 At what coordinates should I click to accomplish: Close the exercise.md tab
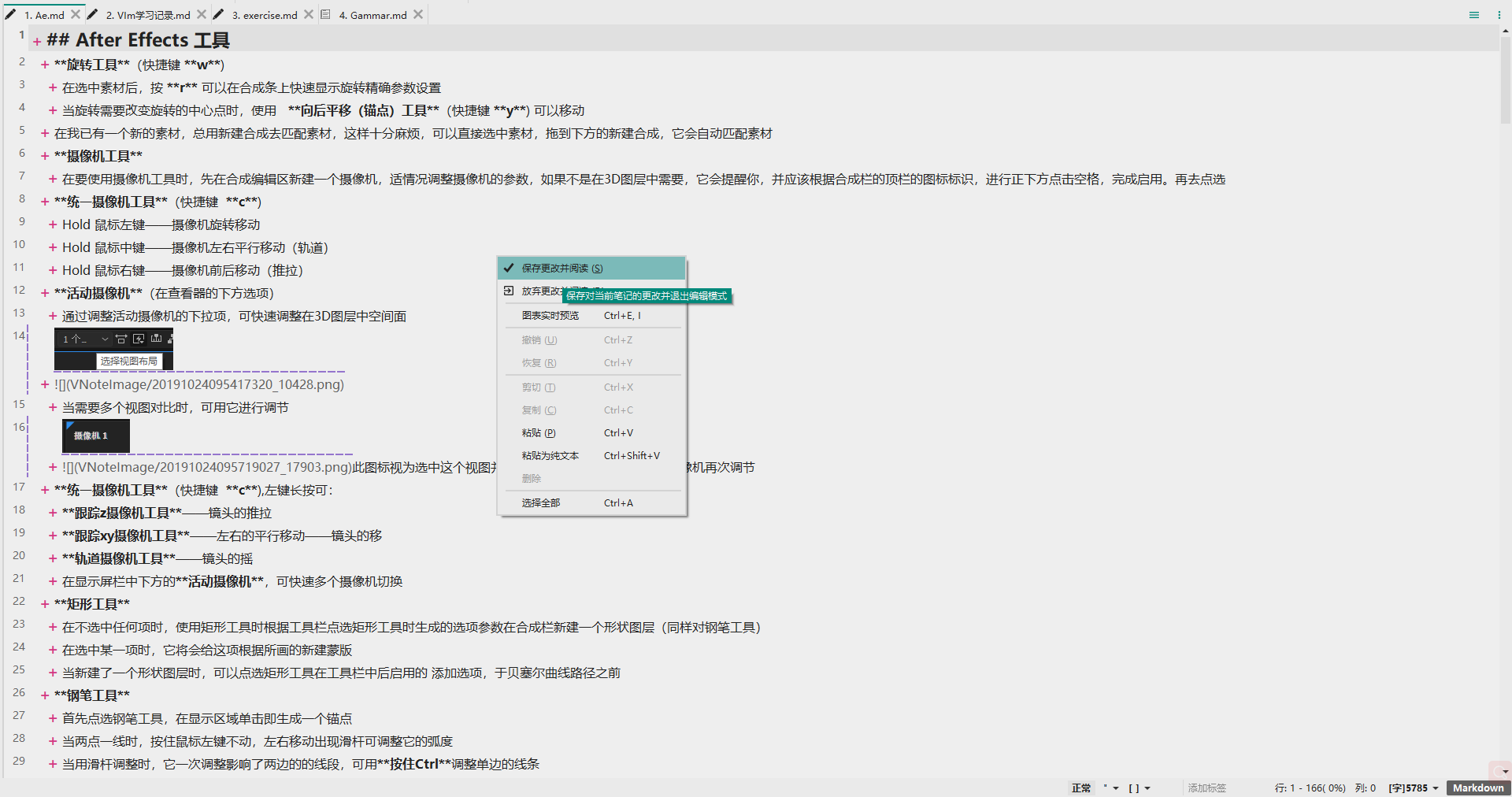[x=309, y=14]
